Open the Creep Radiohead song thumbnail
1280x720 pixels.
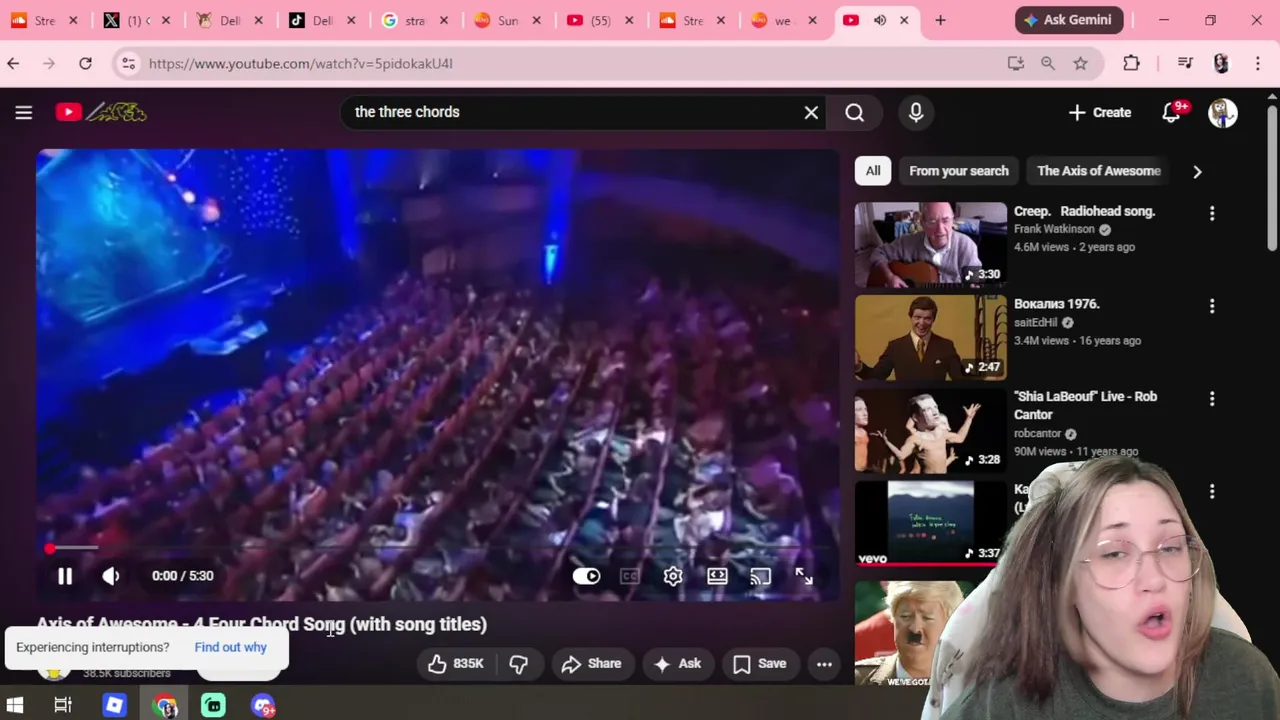[931, 245]
